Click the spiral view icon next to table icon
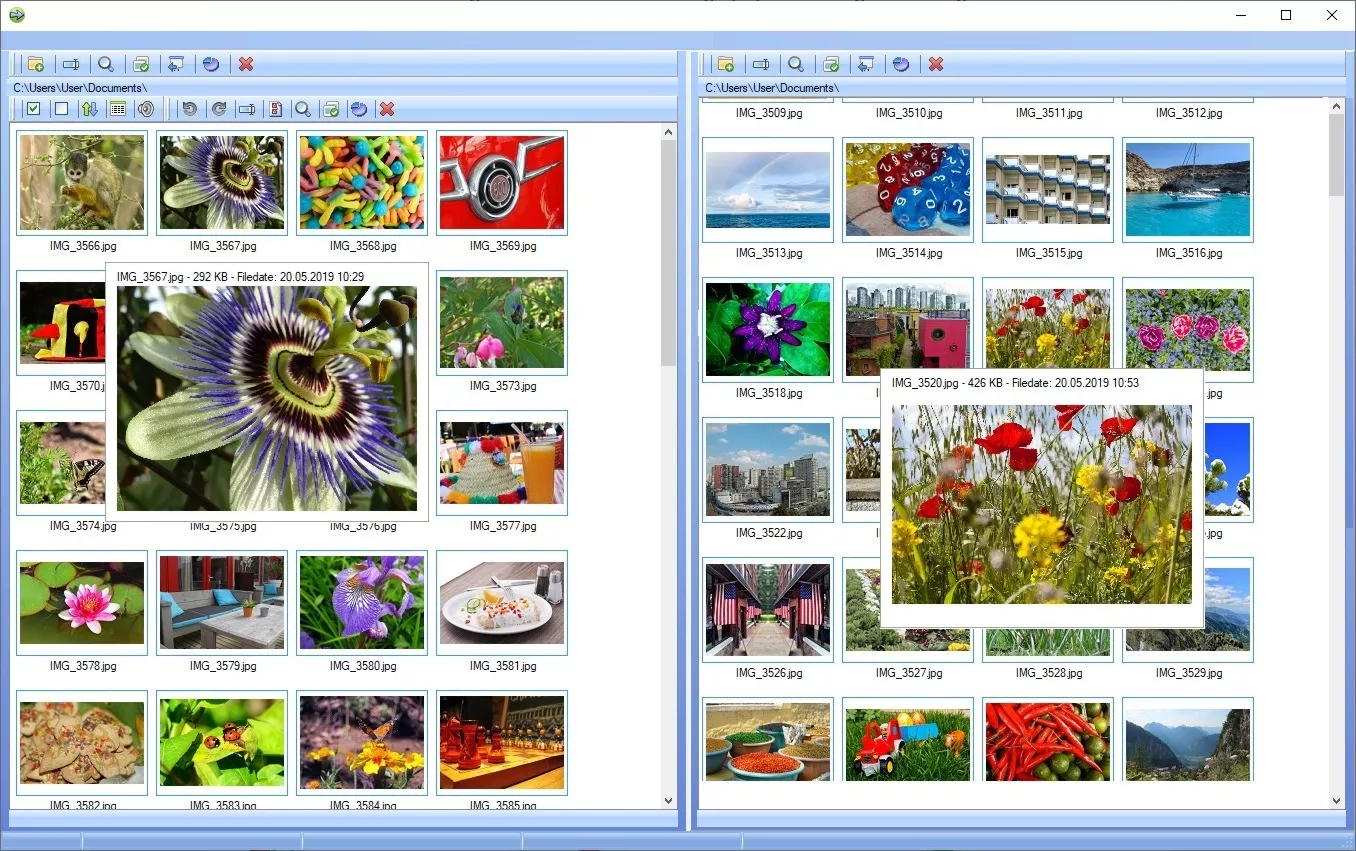This screenshot has width=1356, height=851. click(x=146, y=109)
